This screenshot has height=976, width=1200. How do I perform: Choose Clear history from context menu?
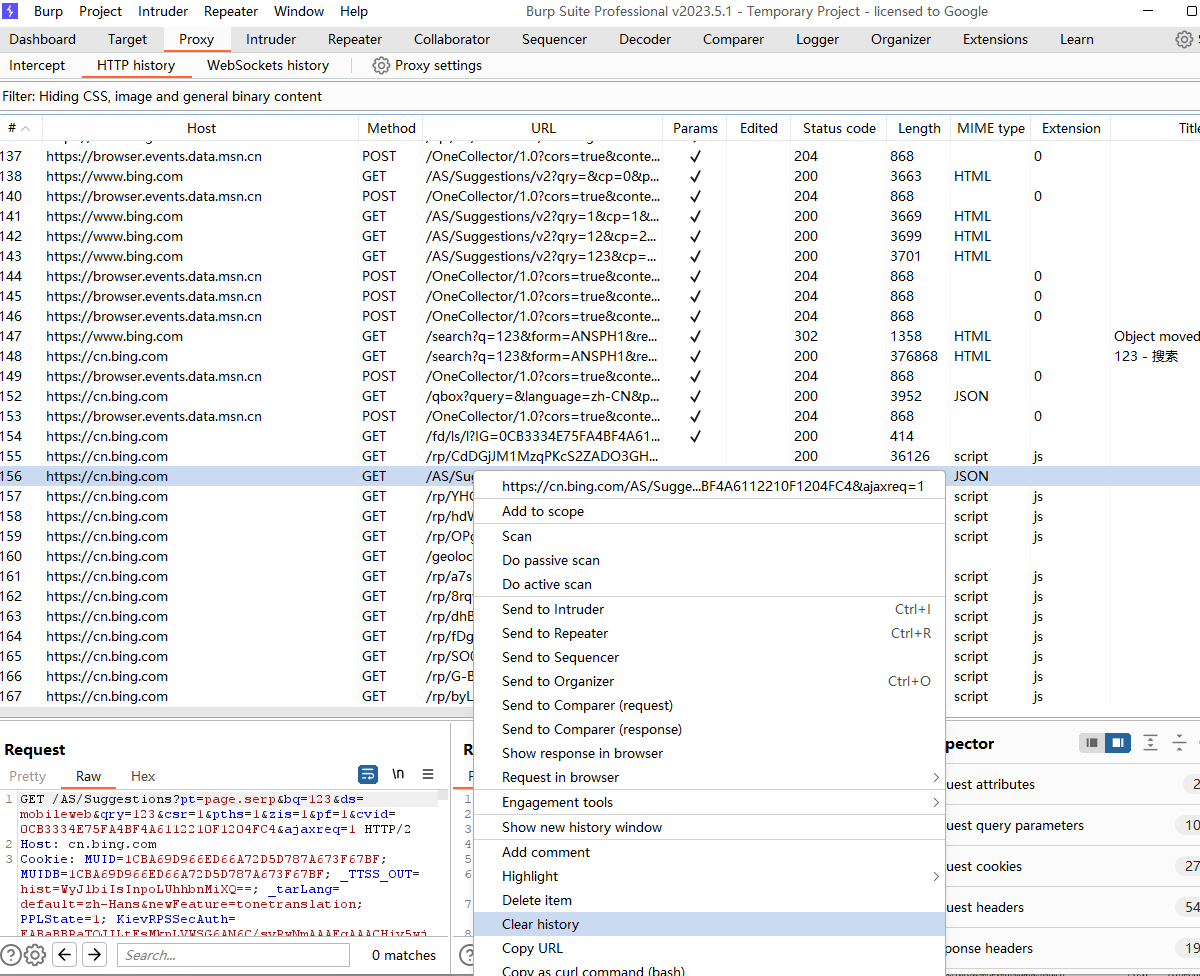(709, 924)
